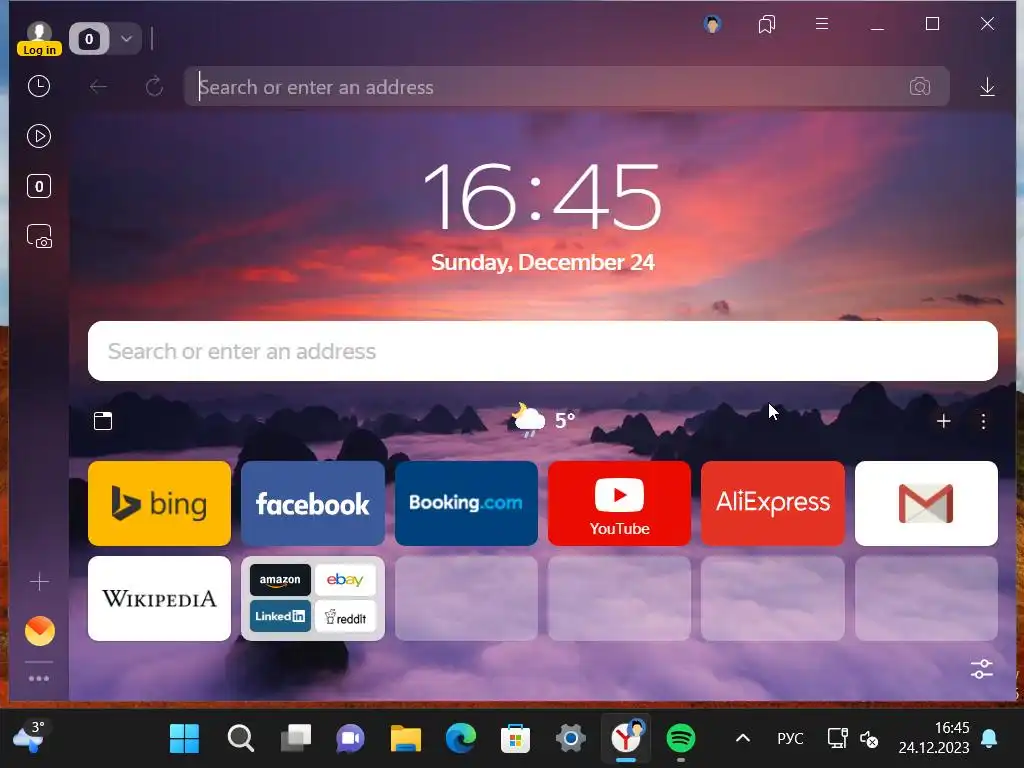The image size is (1024, 768).
Task: Open the downloads arrow icon
Action: [x=987, y=87]
